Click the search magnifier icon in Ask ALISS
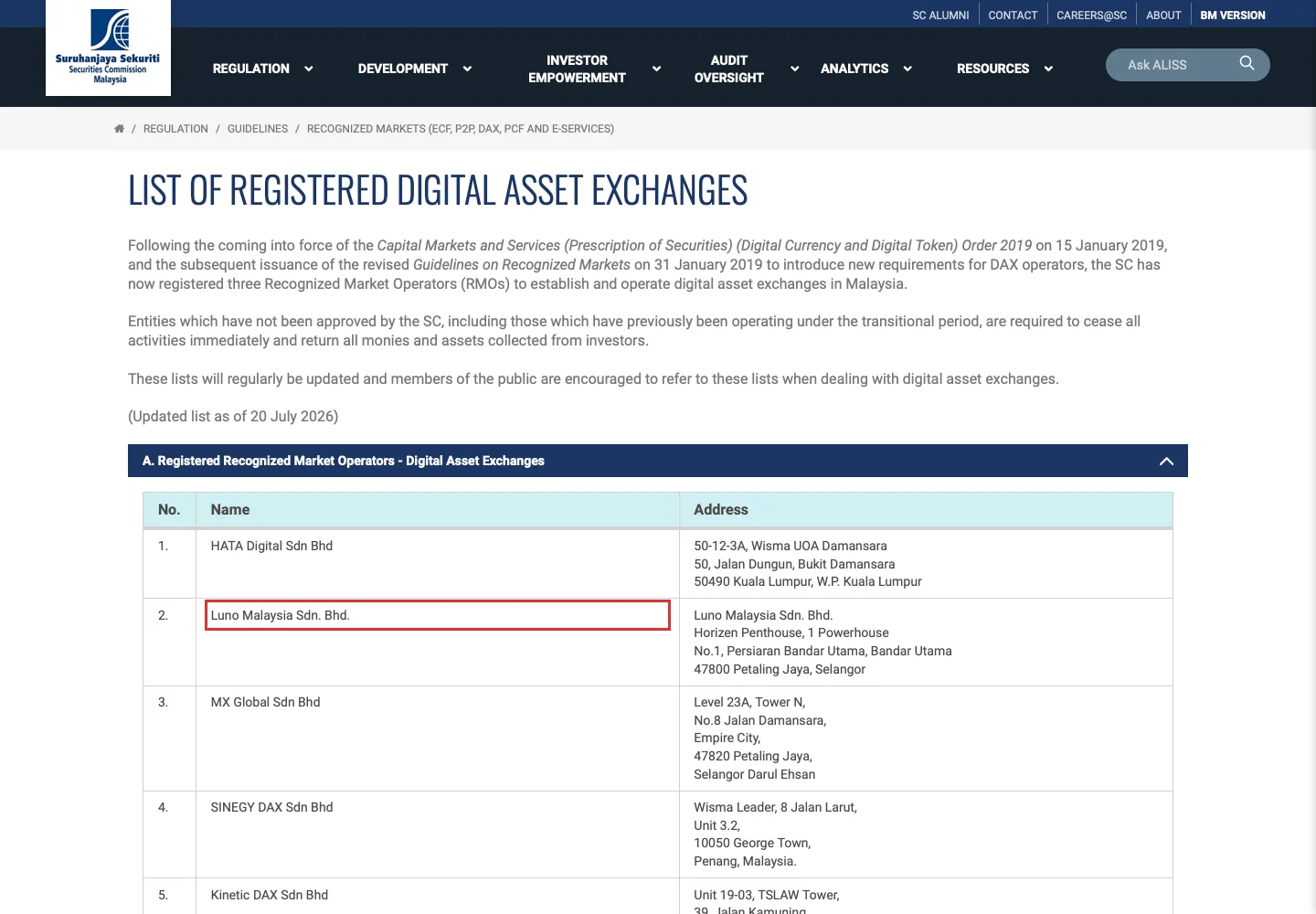This screenshot has height=914, width=1316. coord(1247,63)
